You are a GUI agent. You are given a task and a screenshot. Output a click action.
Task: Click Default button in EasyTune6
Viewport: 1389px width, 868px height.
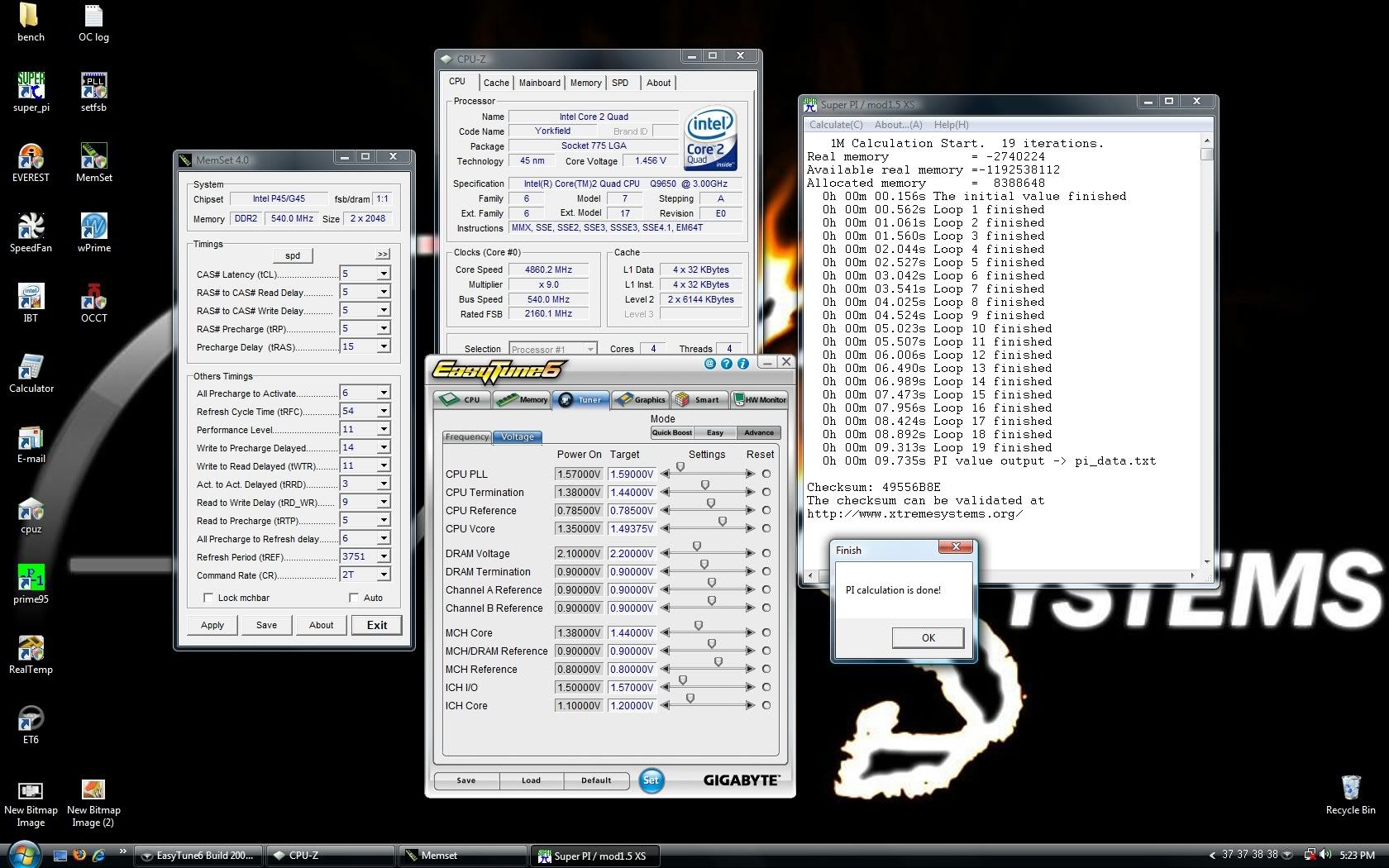click(x=596, y=780)
